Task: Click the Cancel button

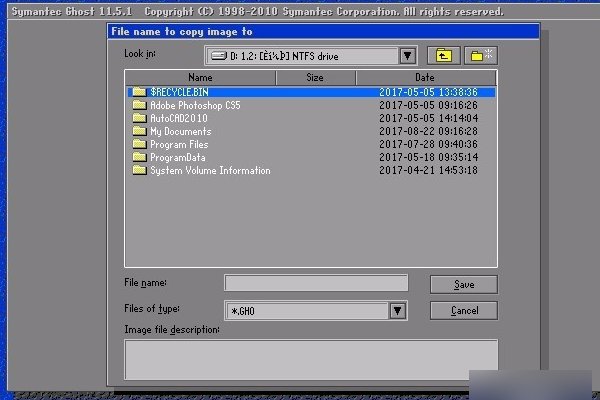Action: 464,310
